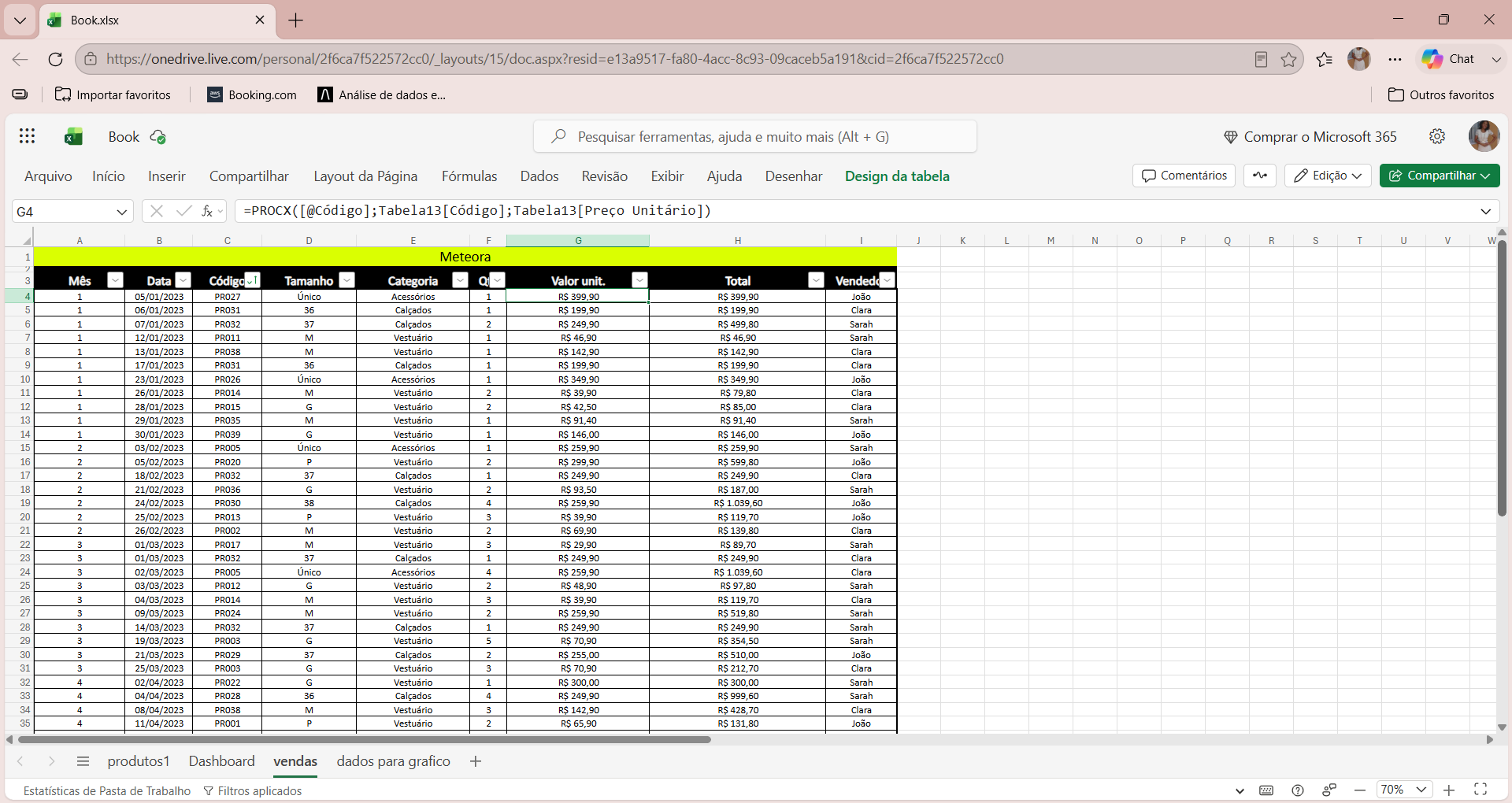
Task: Open the dados para grafico sheet
Action: point(394,761)
